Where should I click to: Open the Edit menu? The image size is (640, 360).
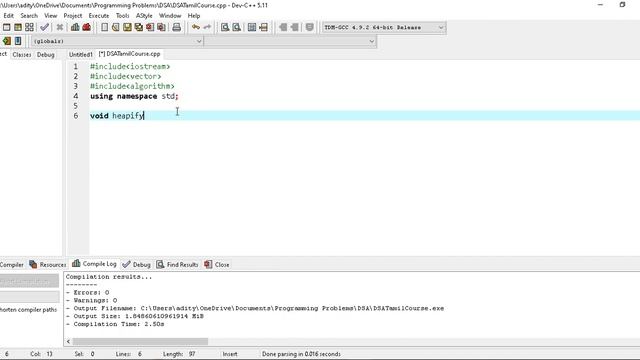pos(9,16)
